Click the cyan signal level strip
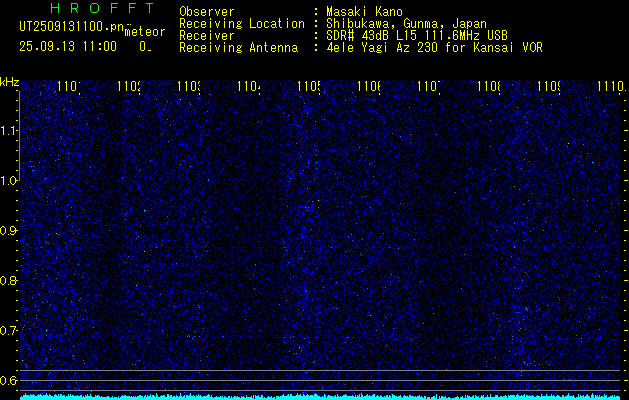 [320, 397]
